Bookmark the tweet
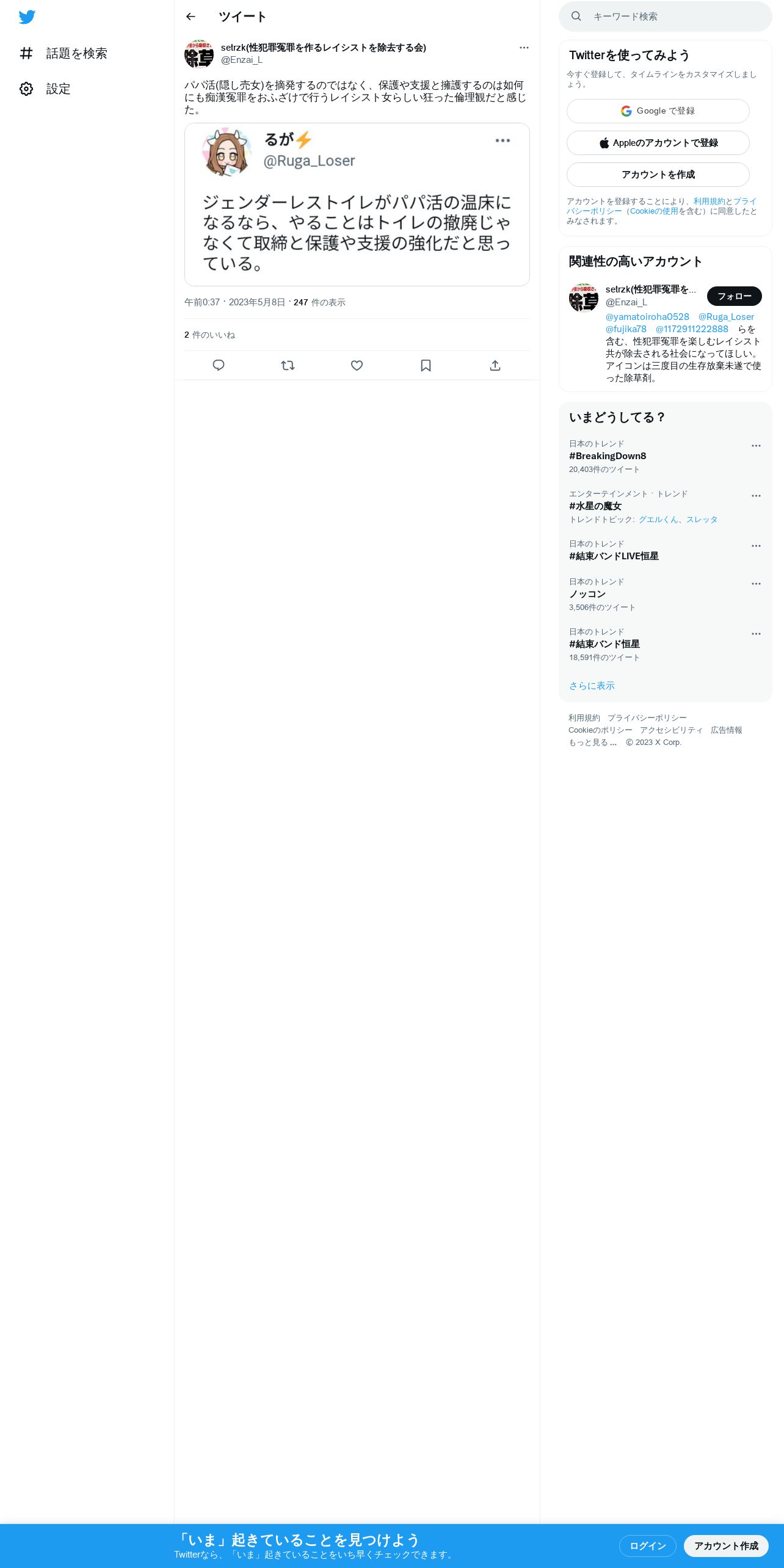 426,365
